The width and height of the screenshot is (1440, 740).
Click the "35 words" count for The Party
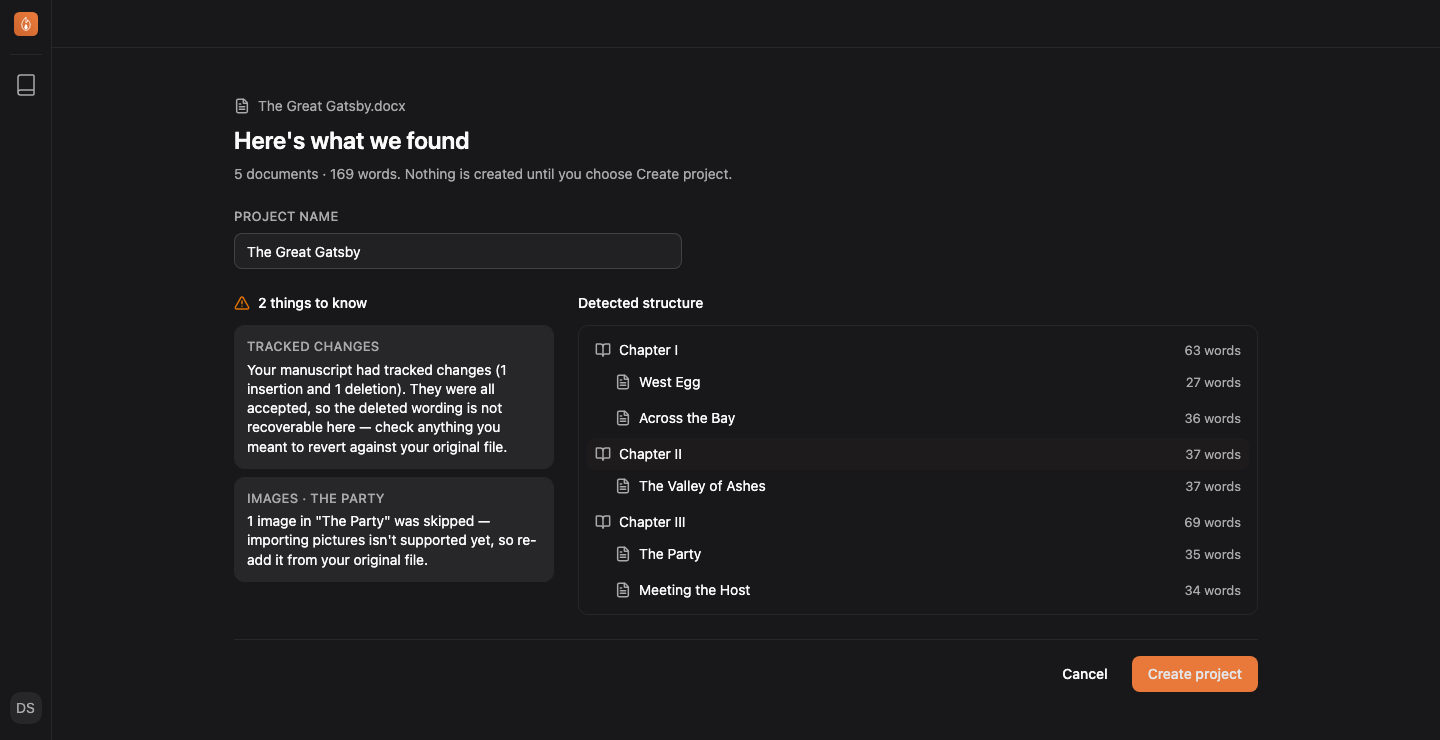point(1213,554)
